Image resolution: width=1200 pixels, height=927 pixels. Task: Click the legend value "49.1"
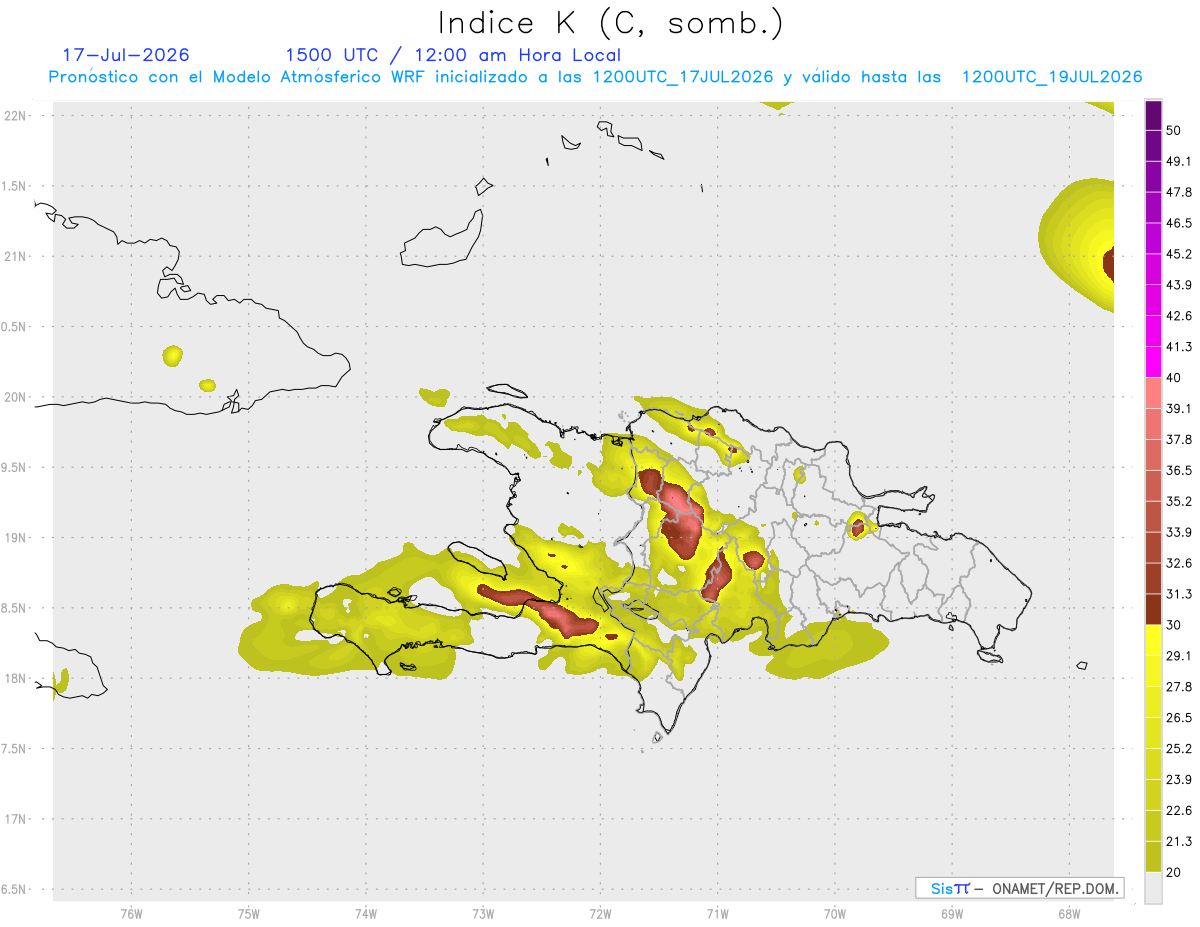pos(1179,161)
